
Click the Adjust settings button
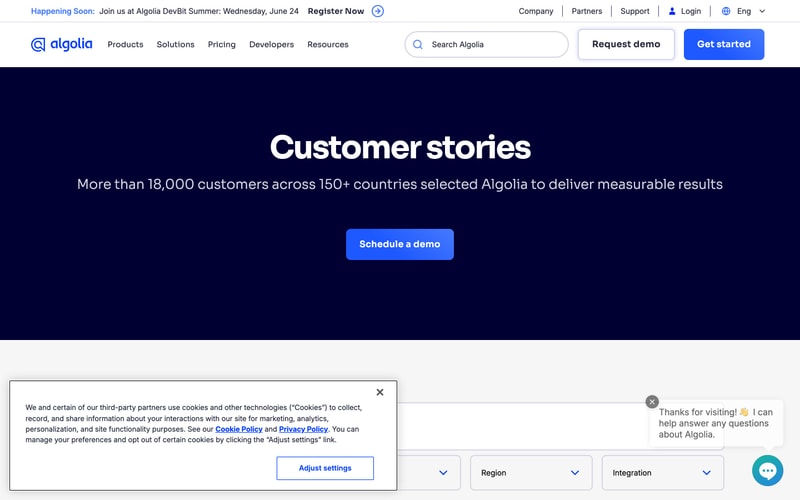(325, 468)
